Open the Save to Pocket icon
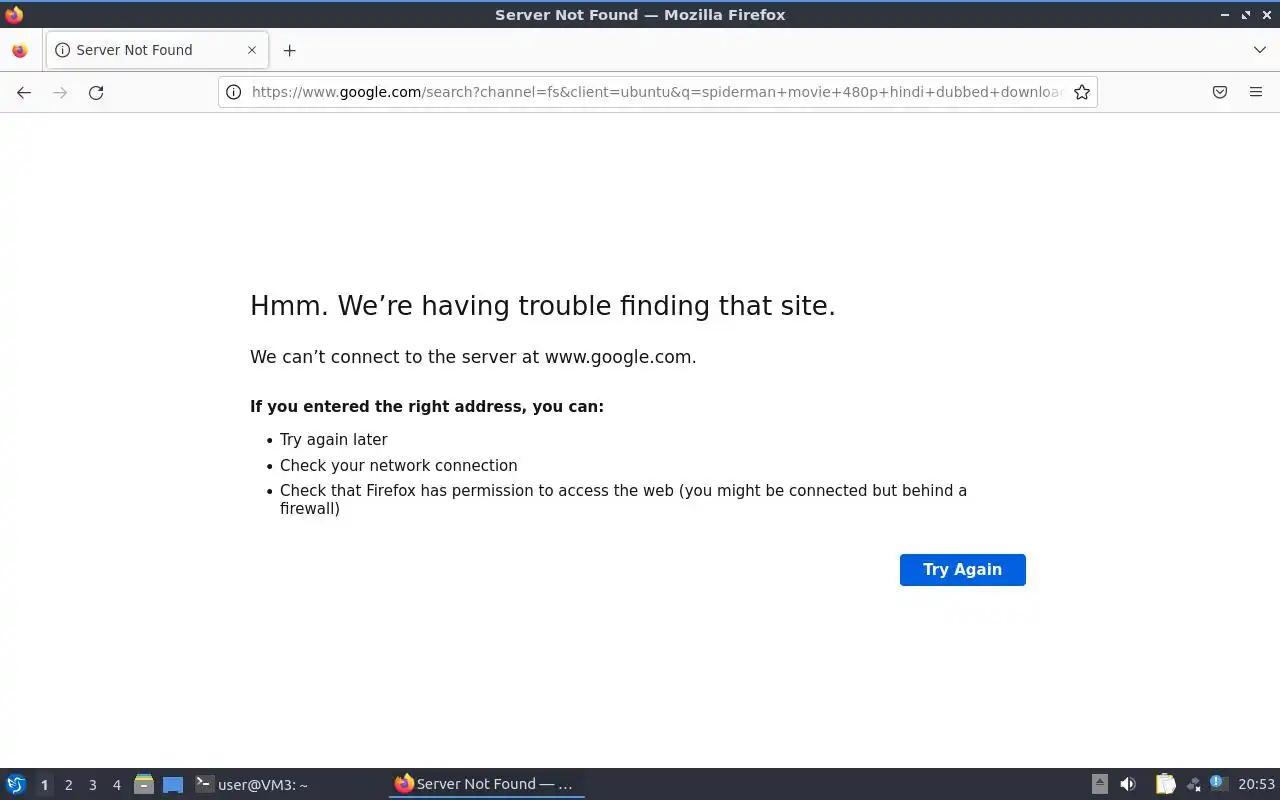Viewport: 1280px width, 800px height. point(1219,92)
